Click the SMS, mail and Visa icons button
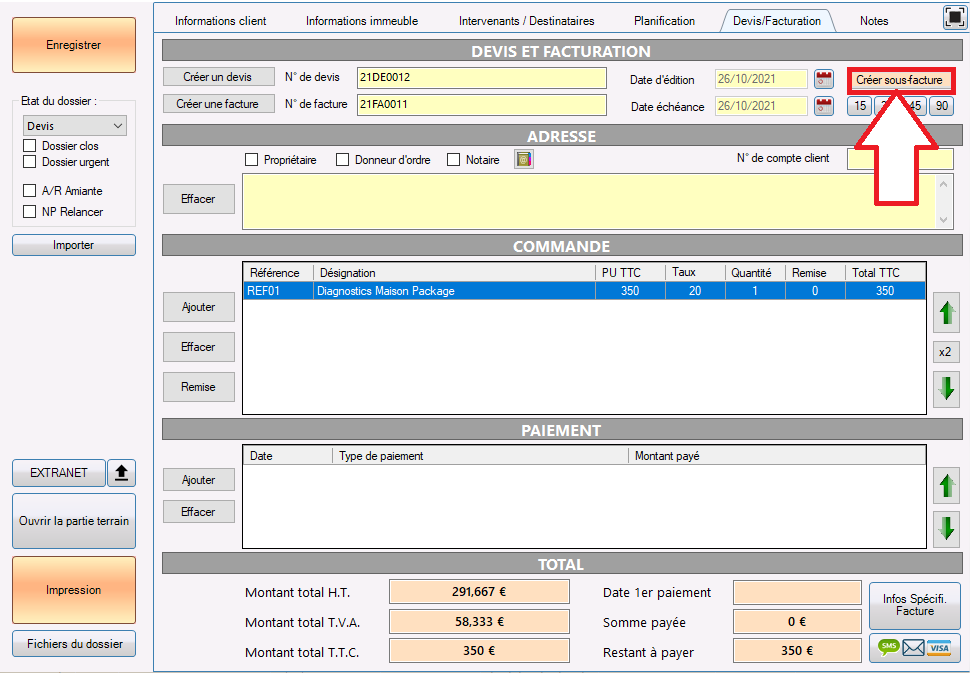970x673 pixels. [x=914, y=648]
